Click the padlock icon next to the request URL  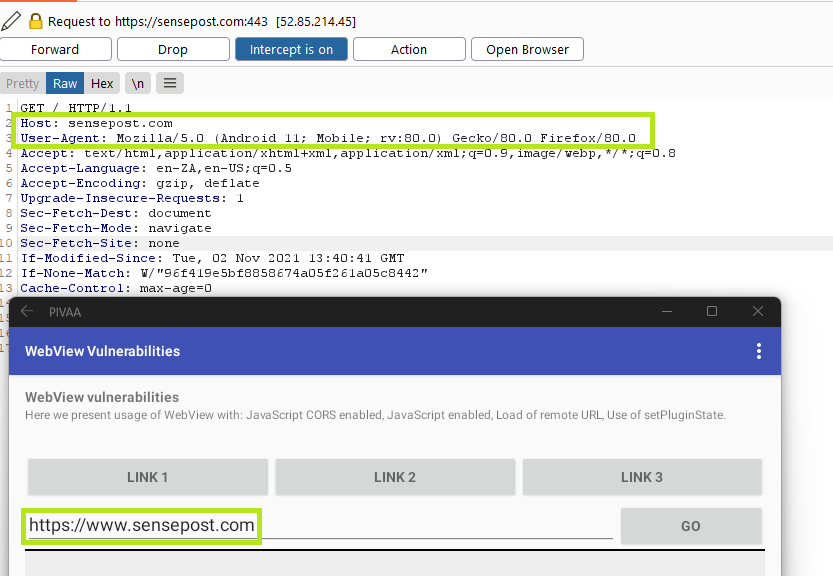pos(36,21)
